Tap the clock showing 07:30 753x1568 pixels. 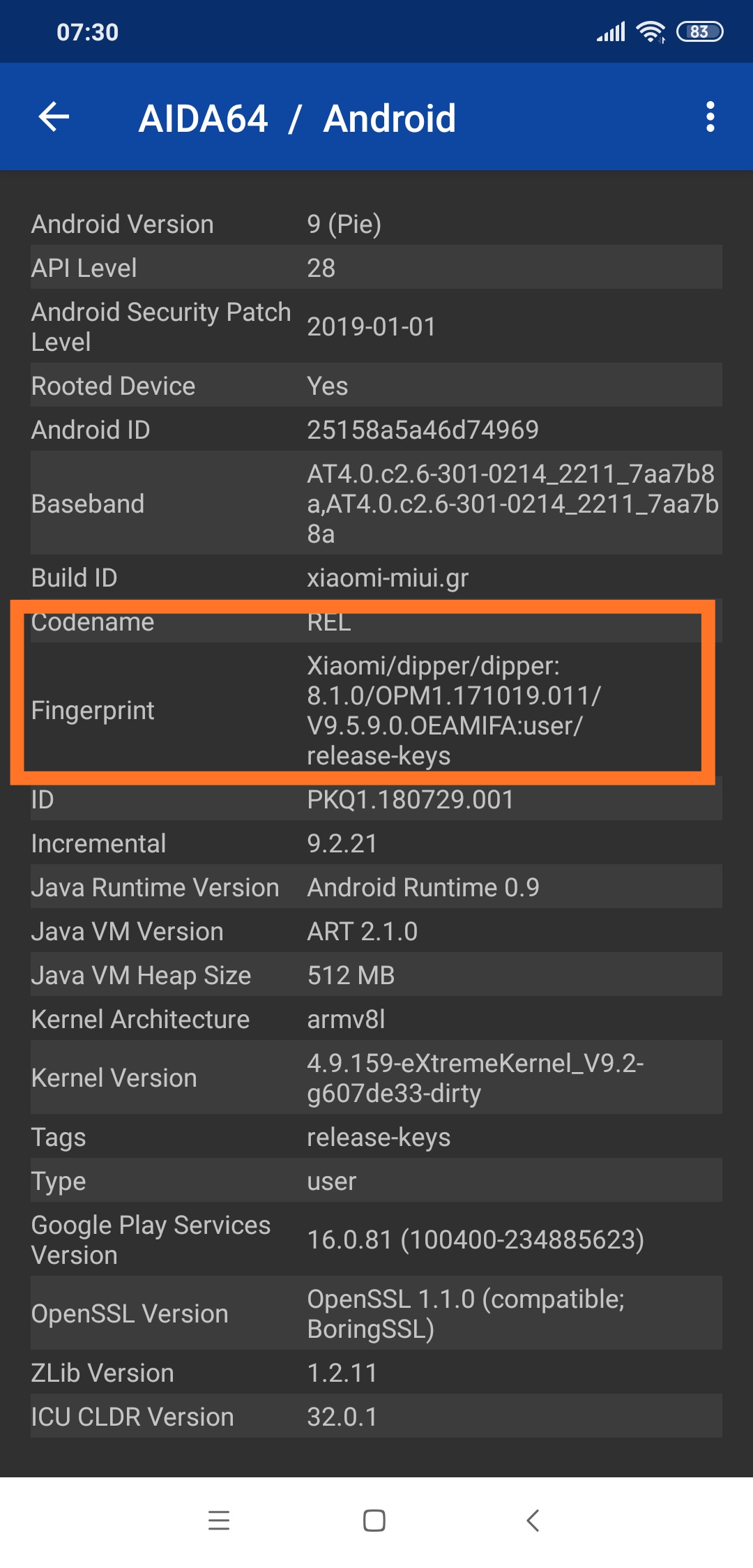point(88,32)
